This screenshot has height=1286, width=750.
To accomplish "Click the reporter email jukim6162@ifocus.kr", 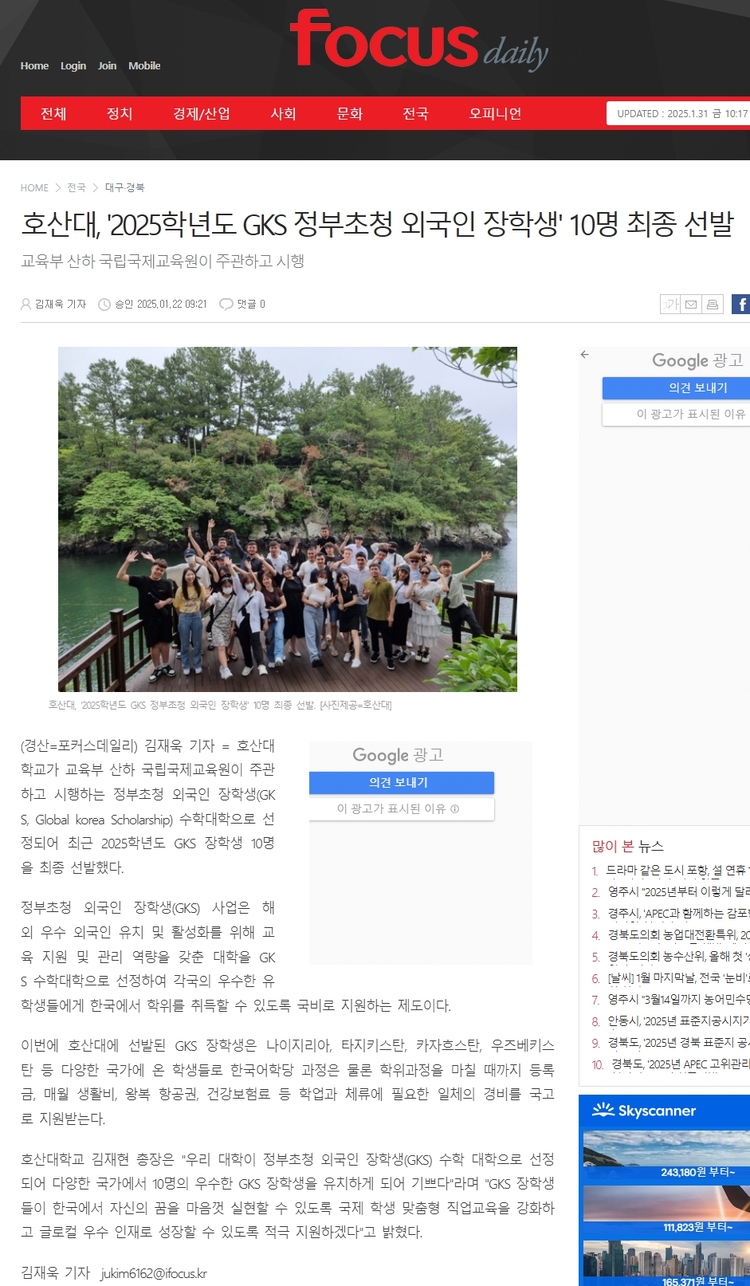I will coord(154,1273).
